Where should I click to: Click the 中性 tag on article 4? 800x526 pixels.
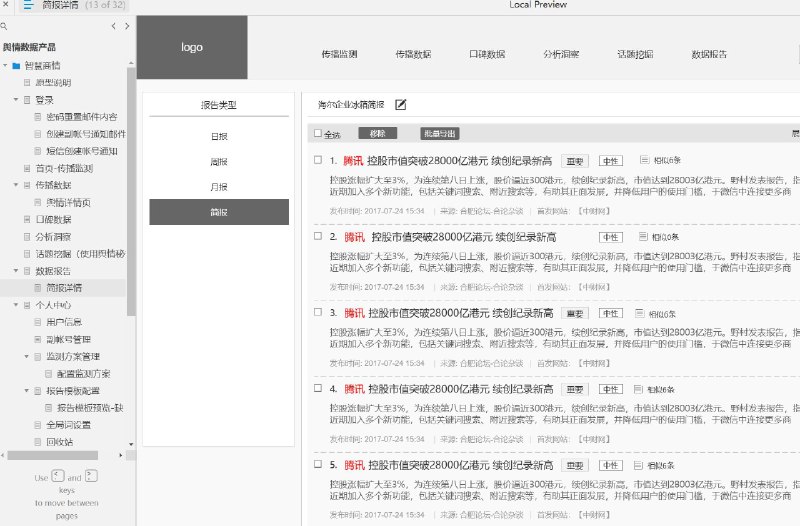(x=611, y=389)
